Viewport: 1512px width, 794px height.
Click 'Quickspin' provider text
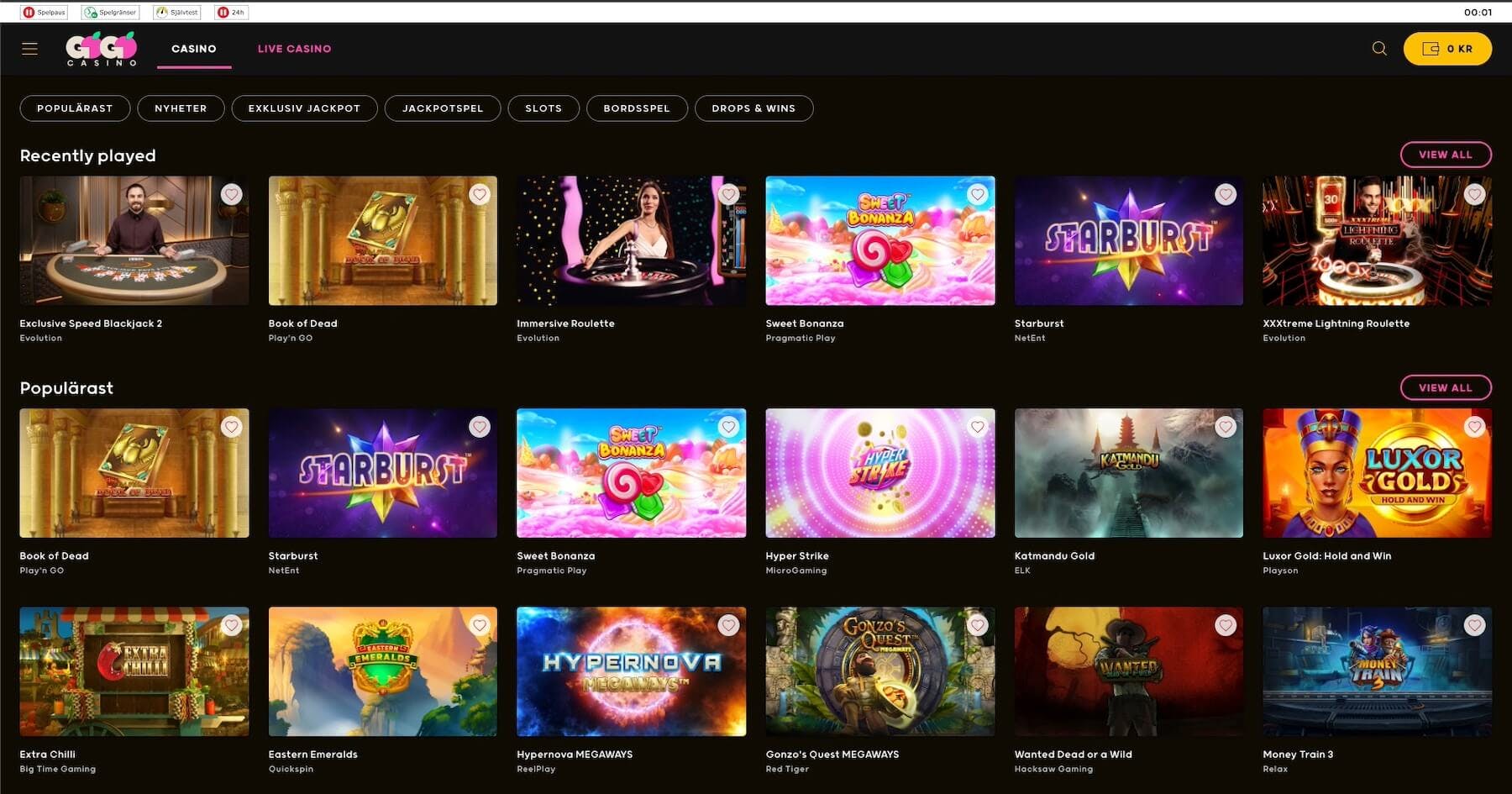(291, 769)
